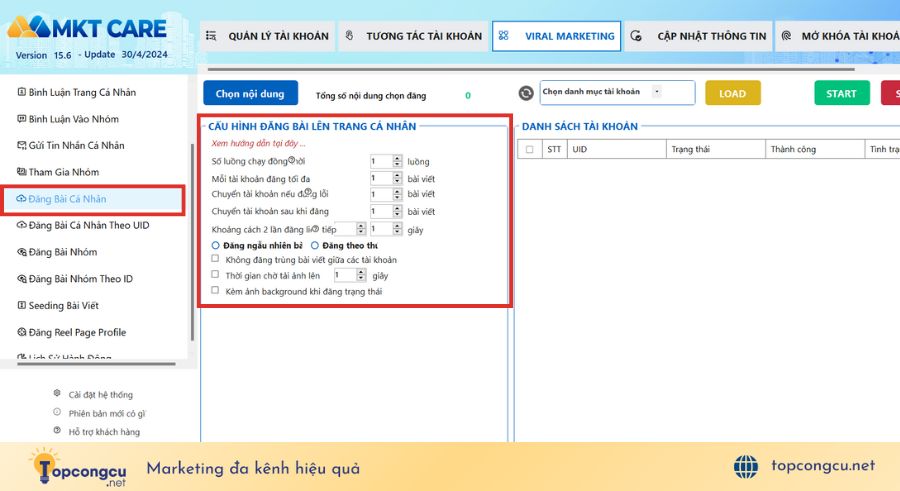
Task: Click the Bình Luận Trang Cá Nhân icon
Action: coord(21,92)
